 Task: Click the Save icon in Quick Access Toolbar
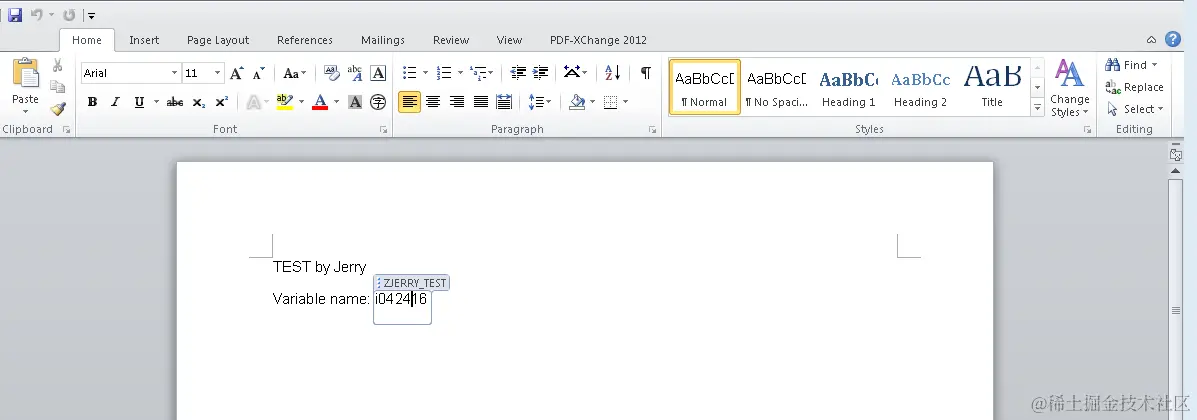click(15, 15)
